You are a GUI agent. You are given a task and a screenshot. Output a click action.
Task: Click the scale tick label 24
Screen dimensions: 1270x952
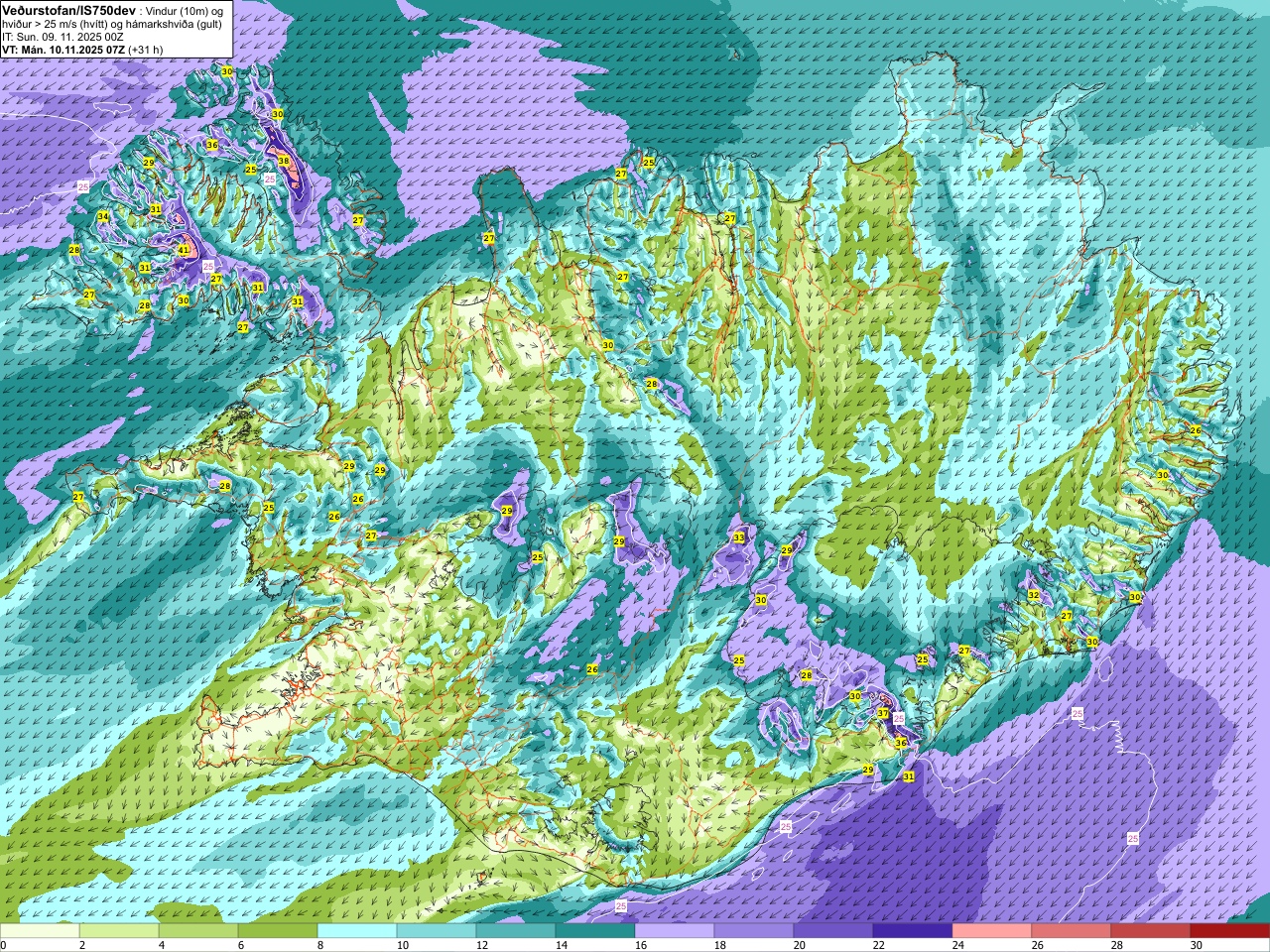click(957, 945)
